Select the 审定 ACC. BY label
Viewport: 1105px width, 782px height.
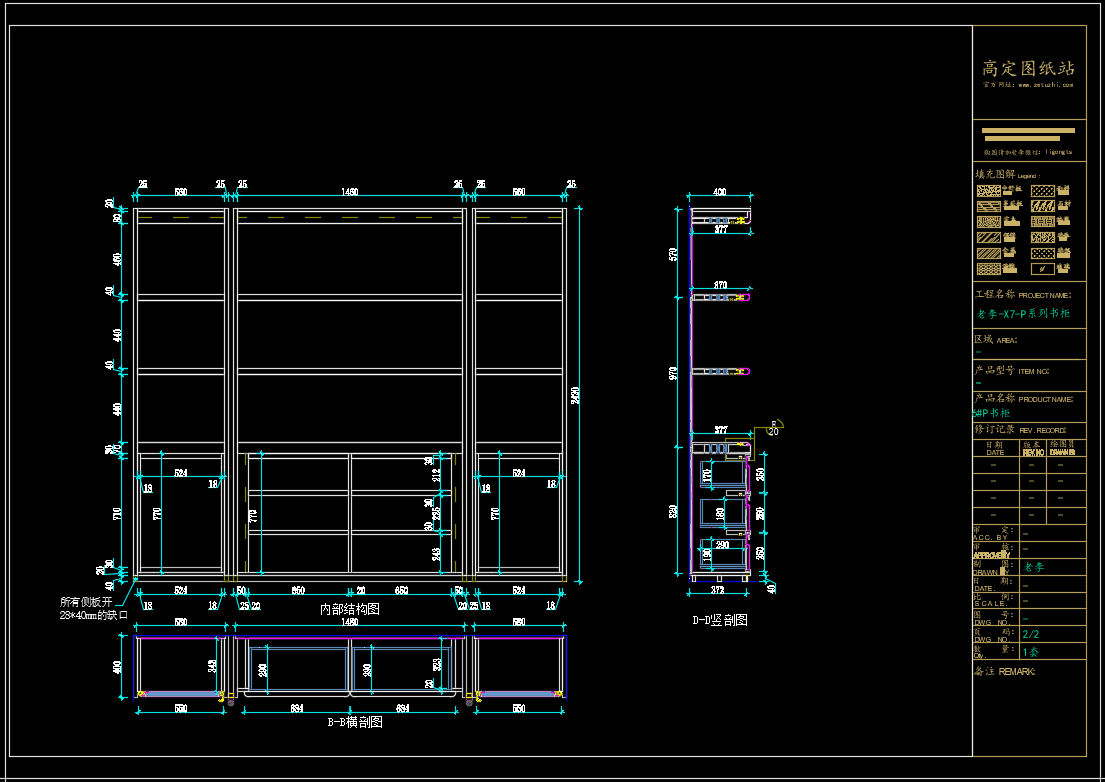coord(994,533)
